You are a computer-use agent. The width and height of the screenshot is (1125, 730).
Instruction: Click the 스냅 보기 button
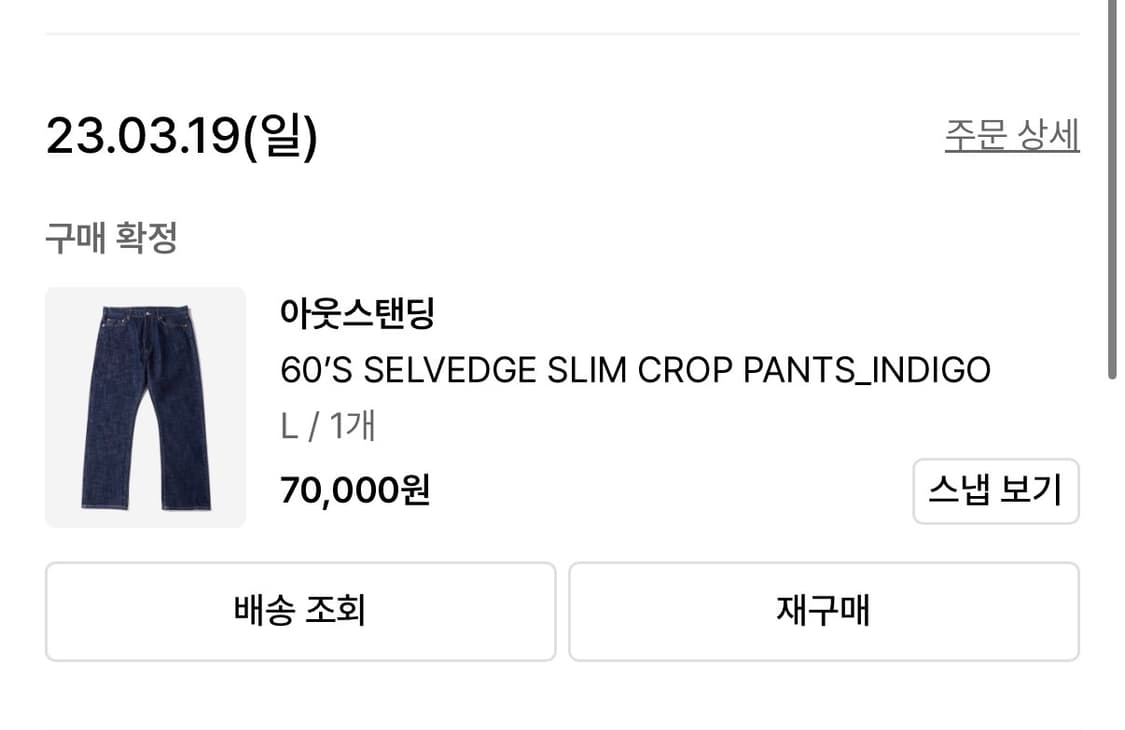point(995,491)
